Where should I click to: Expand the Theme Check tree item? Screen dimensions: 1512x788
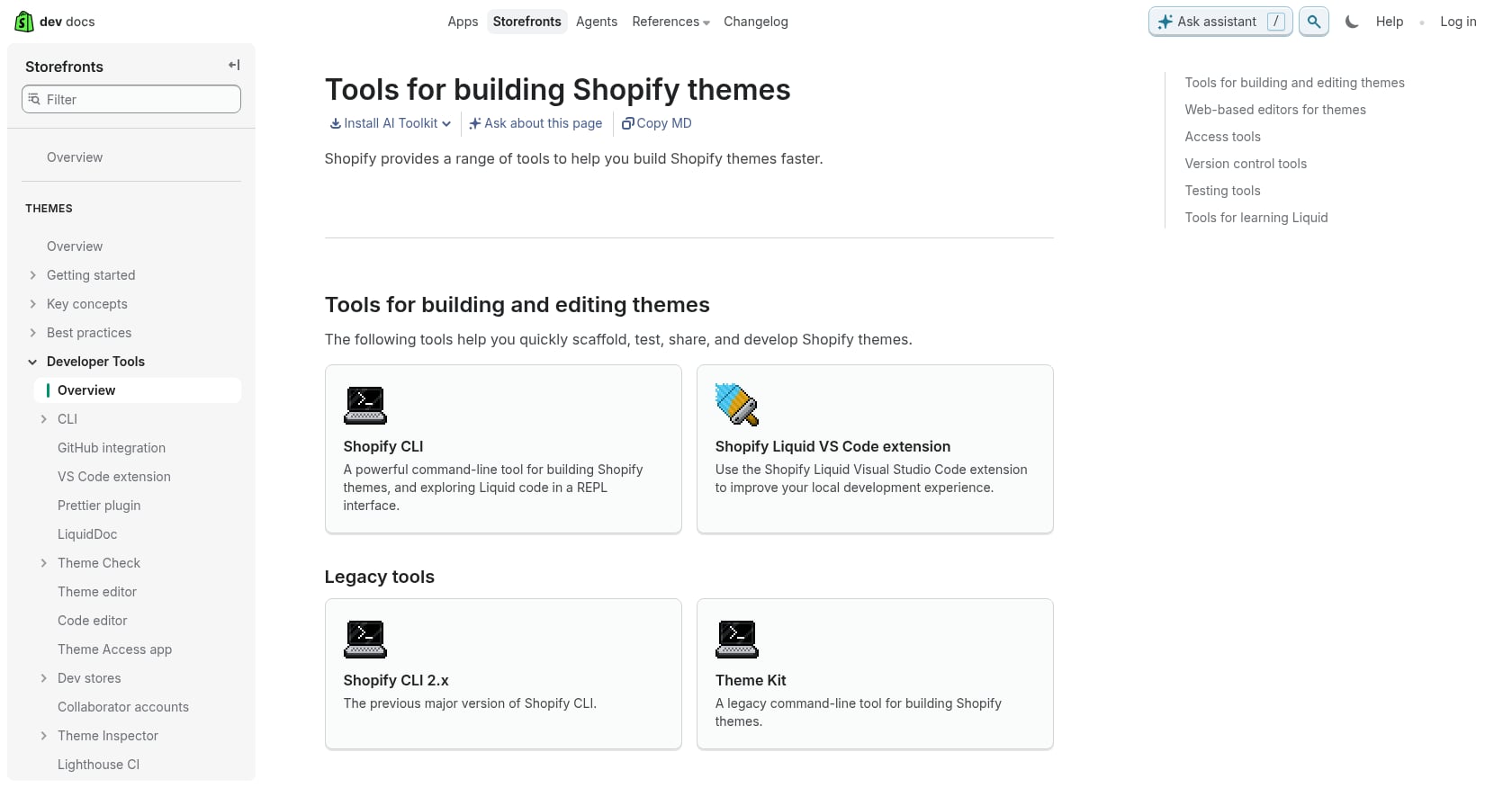pyautogui.click(x=44, y=563)
